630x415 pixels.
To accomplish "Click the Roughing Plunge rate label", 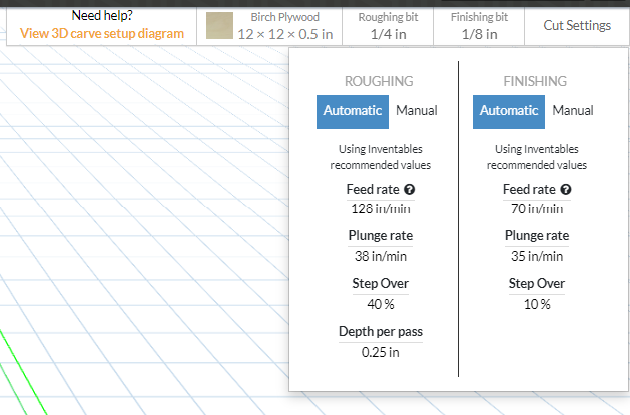I will tap(381, 235).
